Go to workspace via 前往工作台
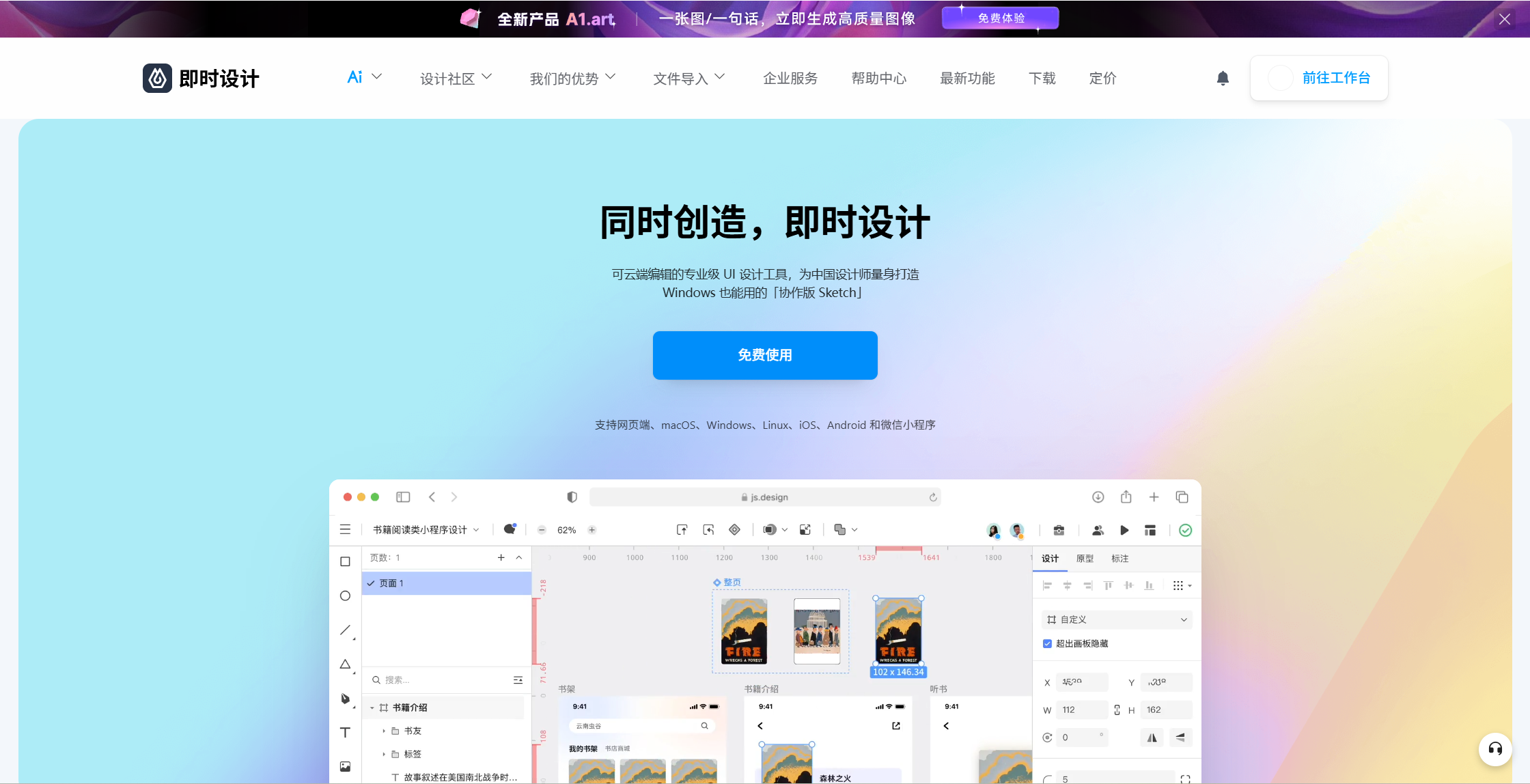 coord(1319,78)
